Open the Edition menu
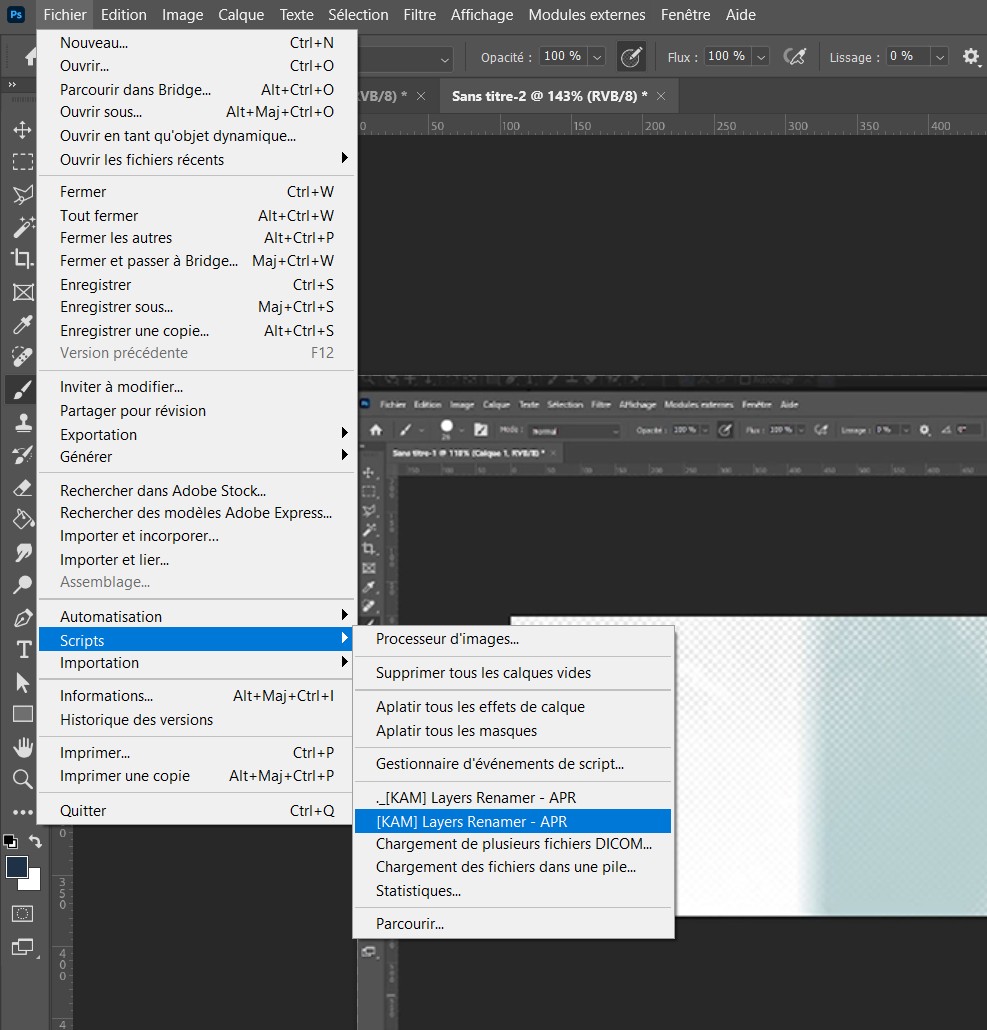This screenshot has width=987, height=1030. click(x=123, y=14)
